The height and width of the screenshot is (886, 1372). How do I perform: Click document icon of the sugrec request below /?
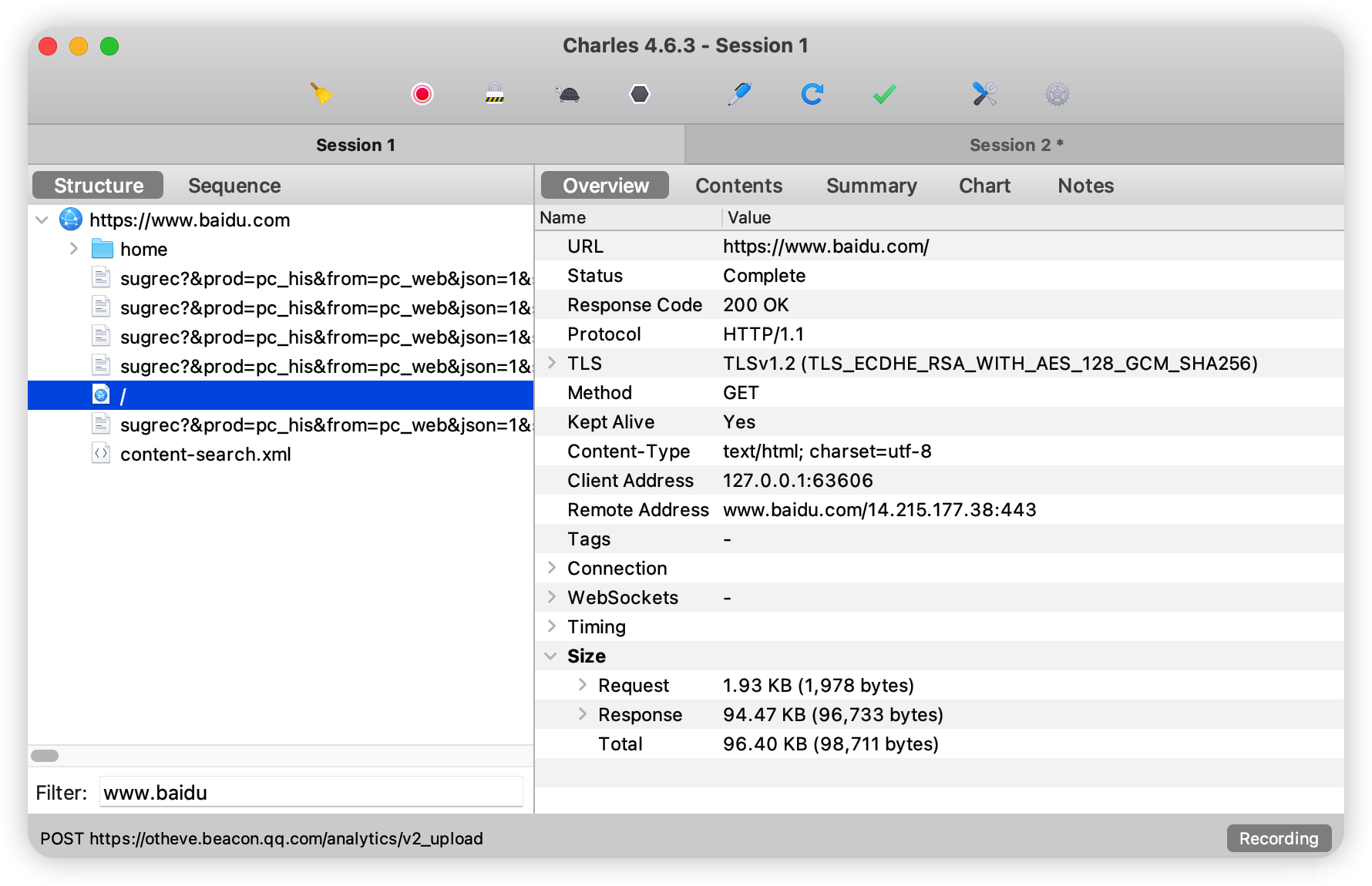(x=101, y=425)
